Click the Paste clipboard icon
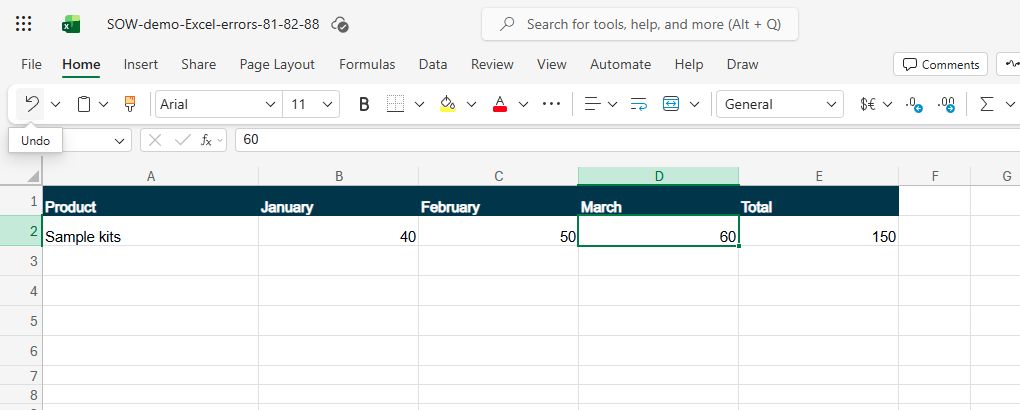Image resolution: width=1020 pixels, height=410 pixels. coord(83,104)
